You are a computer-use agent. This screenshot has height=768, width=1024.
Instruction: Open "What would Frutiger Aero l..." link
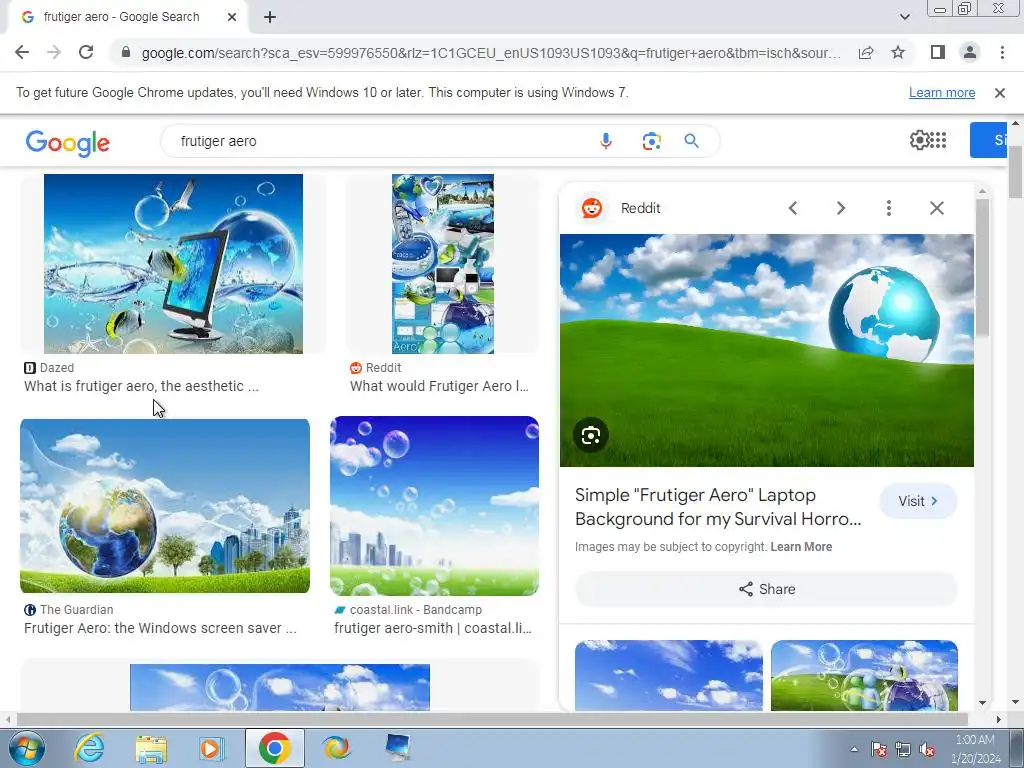pos(440,386)
